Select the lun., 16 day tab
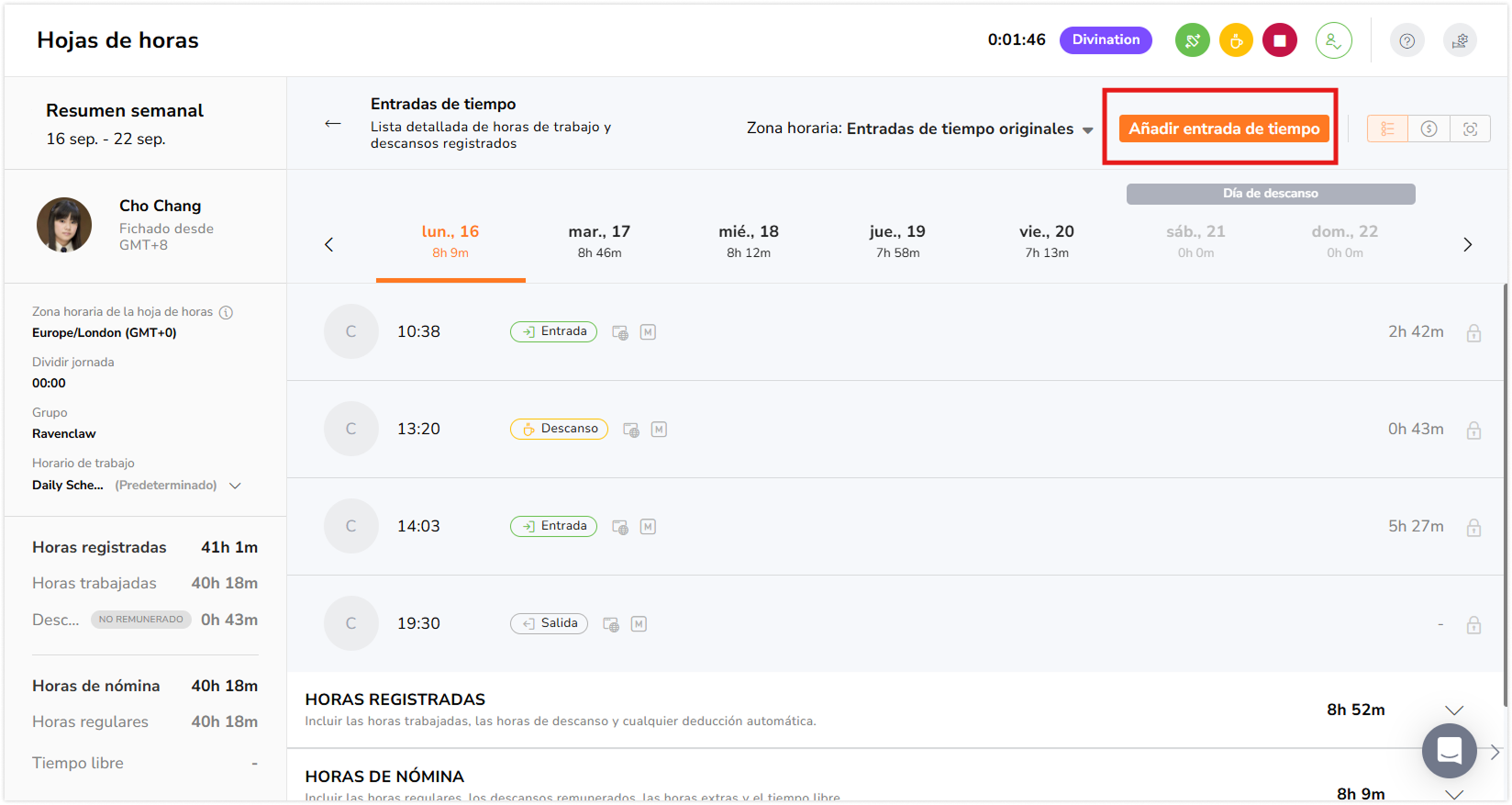Viewport: 1512px width, 805px height. tap(450, 241)
